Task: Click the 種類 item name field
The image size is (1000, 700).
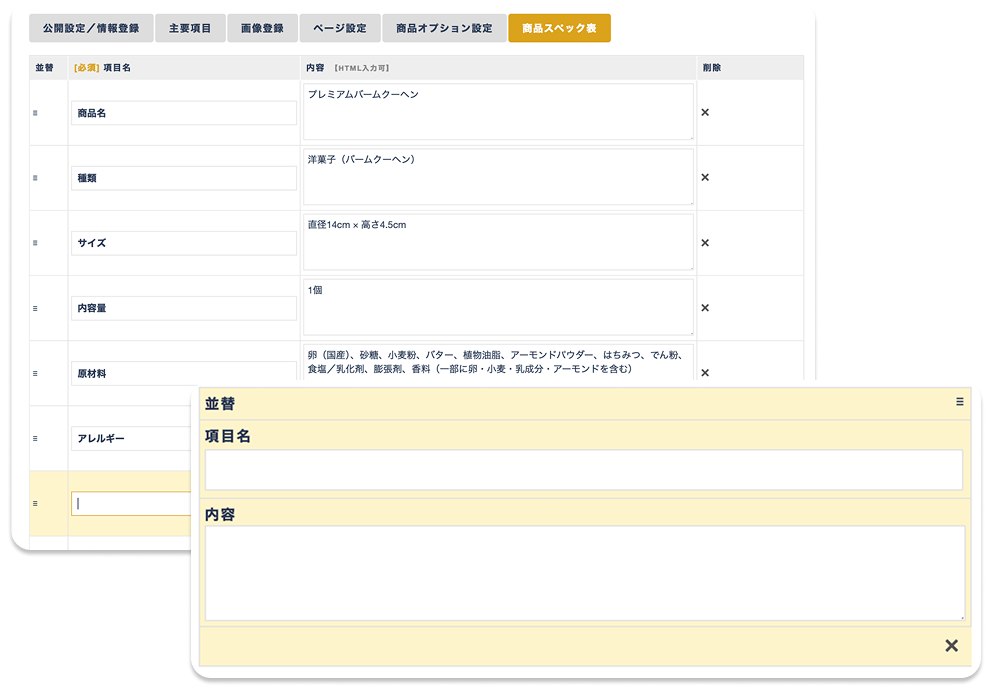Action: pyautogui.click(x=184, y=178)
